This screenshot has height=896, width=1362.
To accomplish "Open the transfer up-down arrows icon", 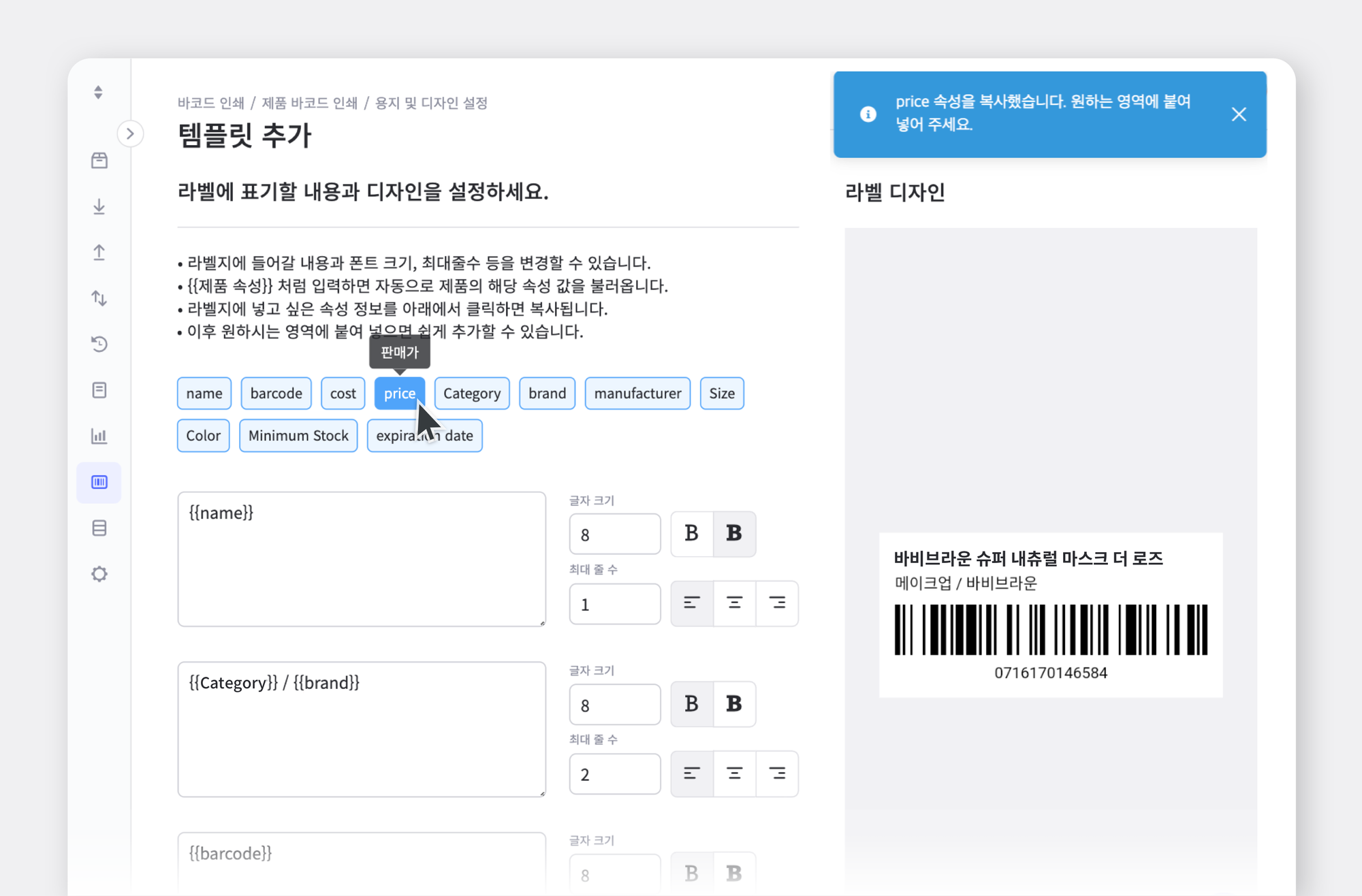I will coord(99,298).
